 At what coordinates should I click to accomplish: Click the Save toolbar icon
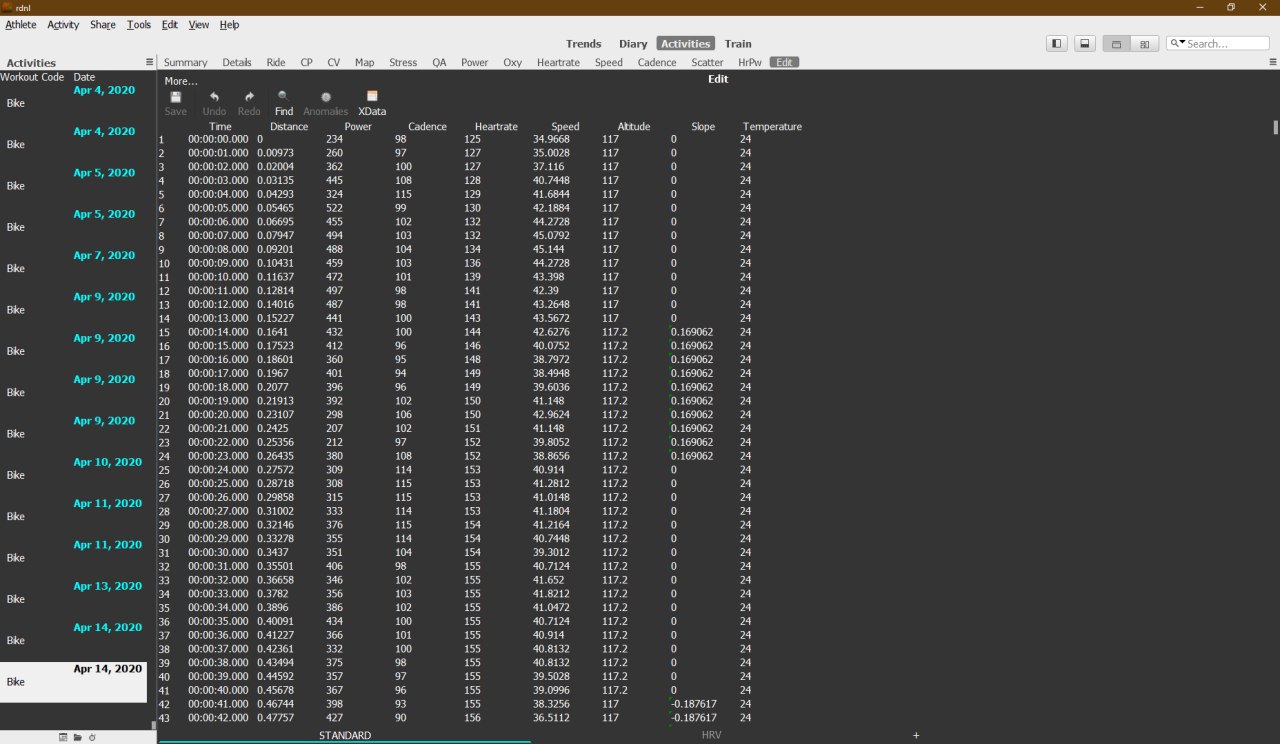tap(175, 103)
